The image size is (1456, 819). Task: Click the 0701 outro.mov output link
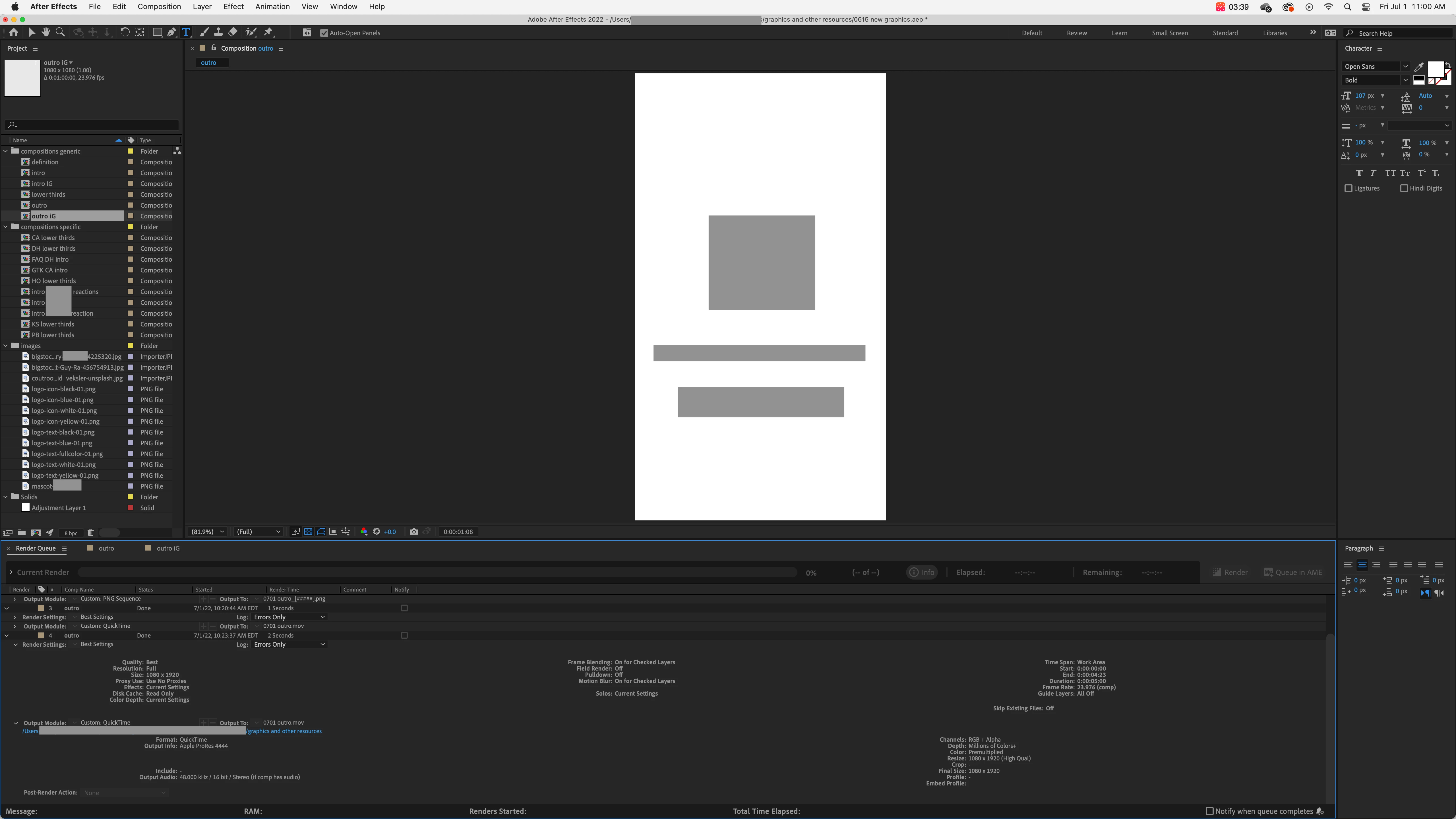click(x=283, y=722)
